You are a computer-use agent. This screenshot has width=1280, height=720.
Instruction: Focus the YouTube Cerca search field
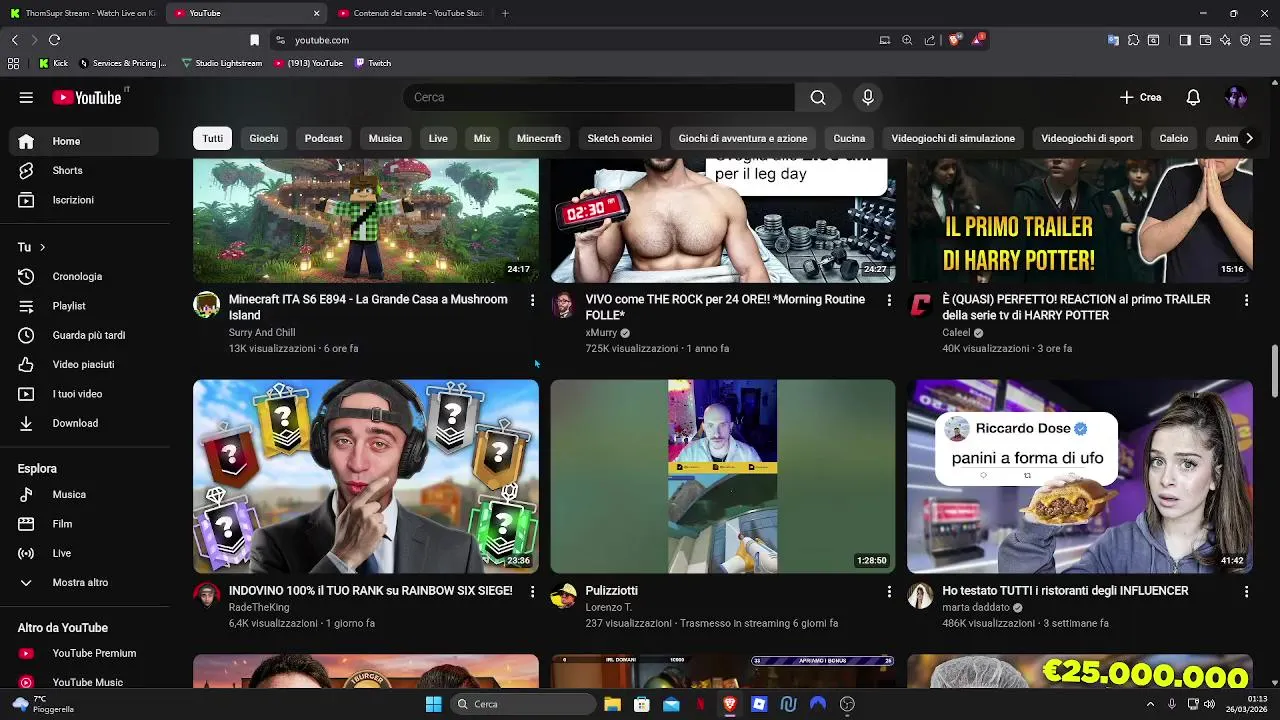pos(598,97)
